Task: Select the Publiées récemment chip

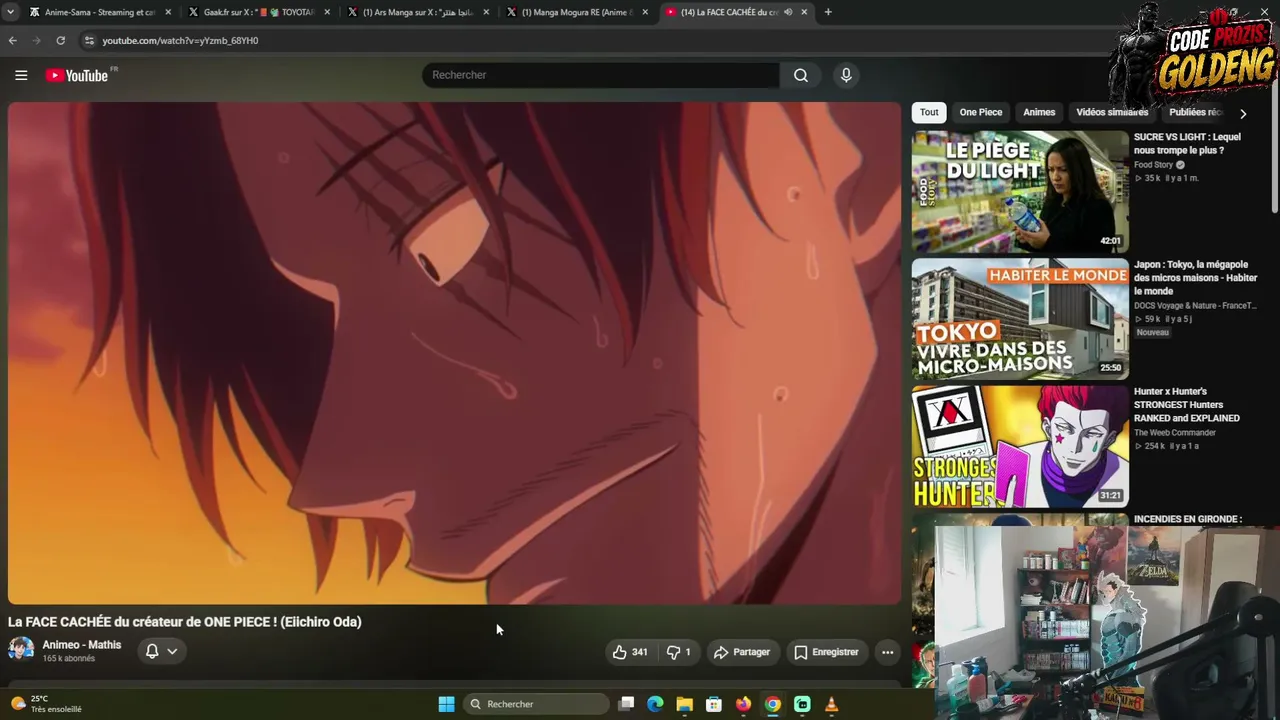Action: pos(1197,112)
